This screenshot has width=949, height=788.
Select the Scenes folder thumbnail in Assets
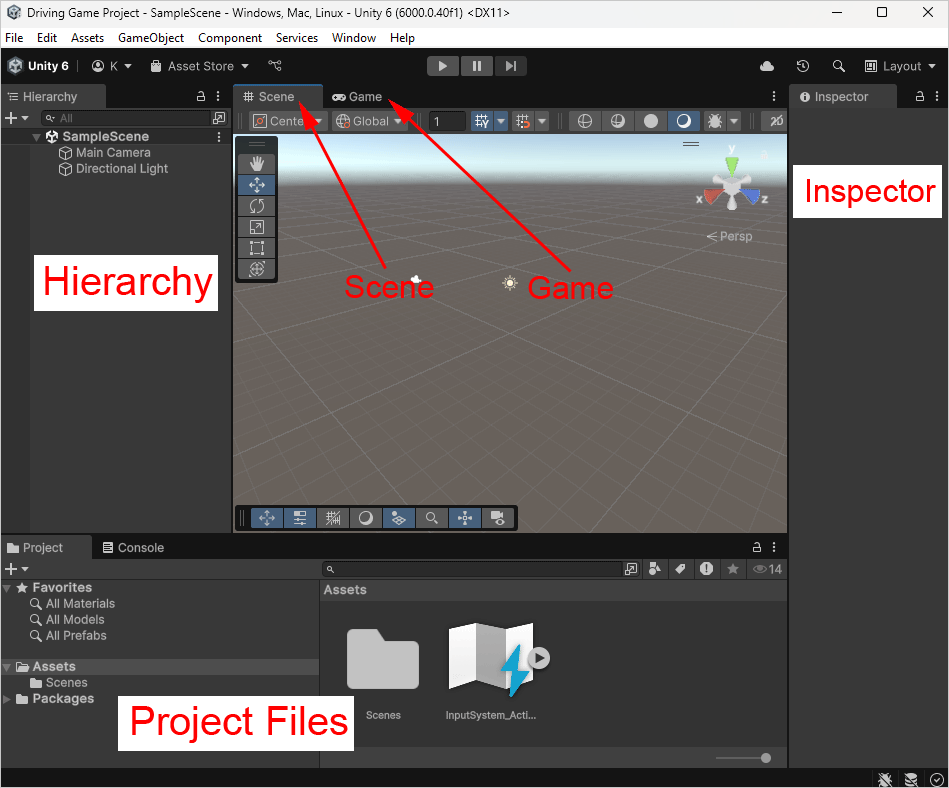pyautogui.click(x=383, y=660)
